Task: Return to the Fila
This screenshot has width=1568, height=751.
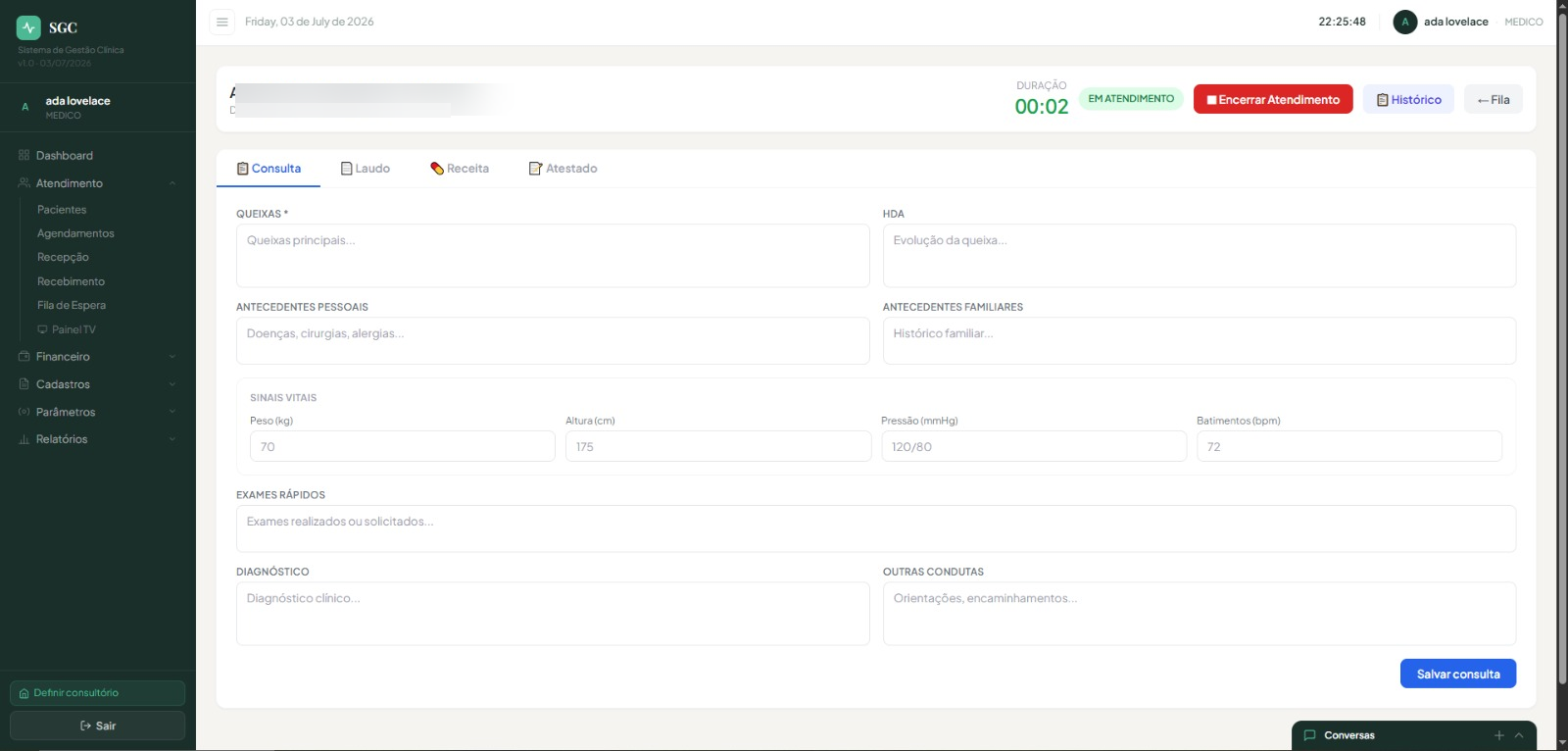Action: click(1494, 99)
